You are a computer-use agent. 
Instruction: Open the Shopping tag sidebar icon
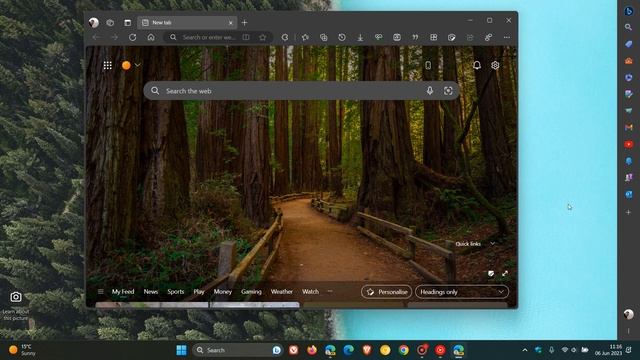tap(629, 44)
